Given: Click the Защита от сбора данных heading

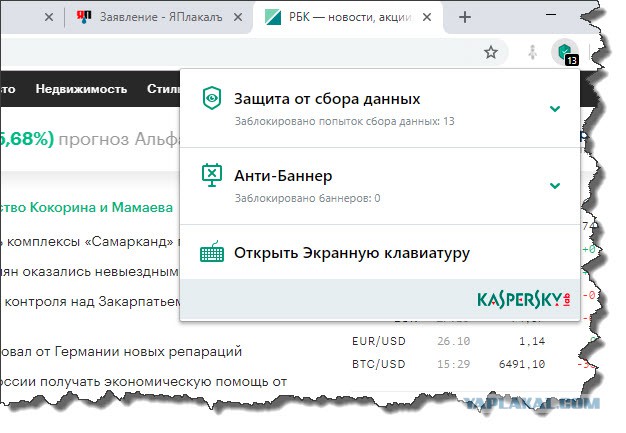Looking at the screenshot, I should pos(327,99).
